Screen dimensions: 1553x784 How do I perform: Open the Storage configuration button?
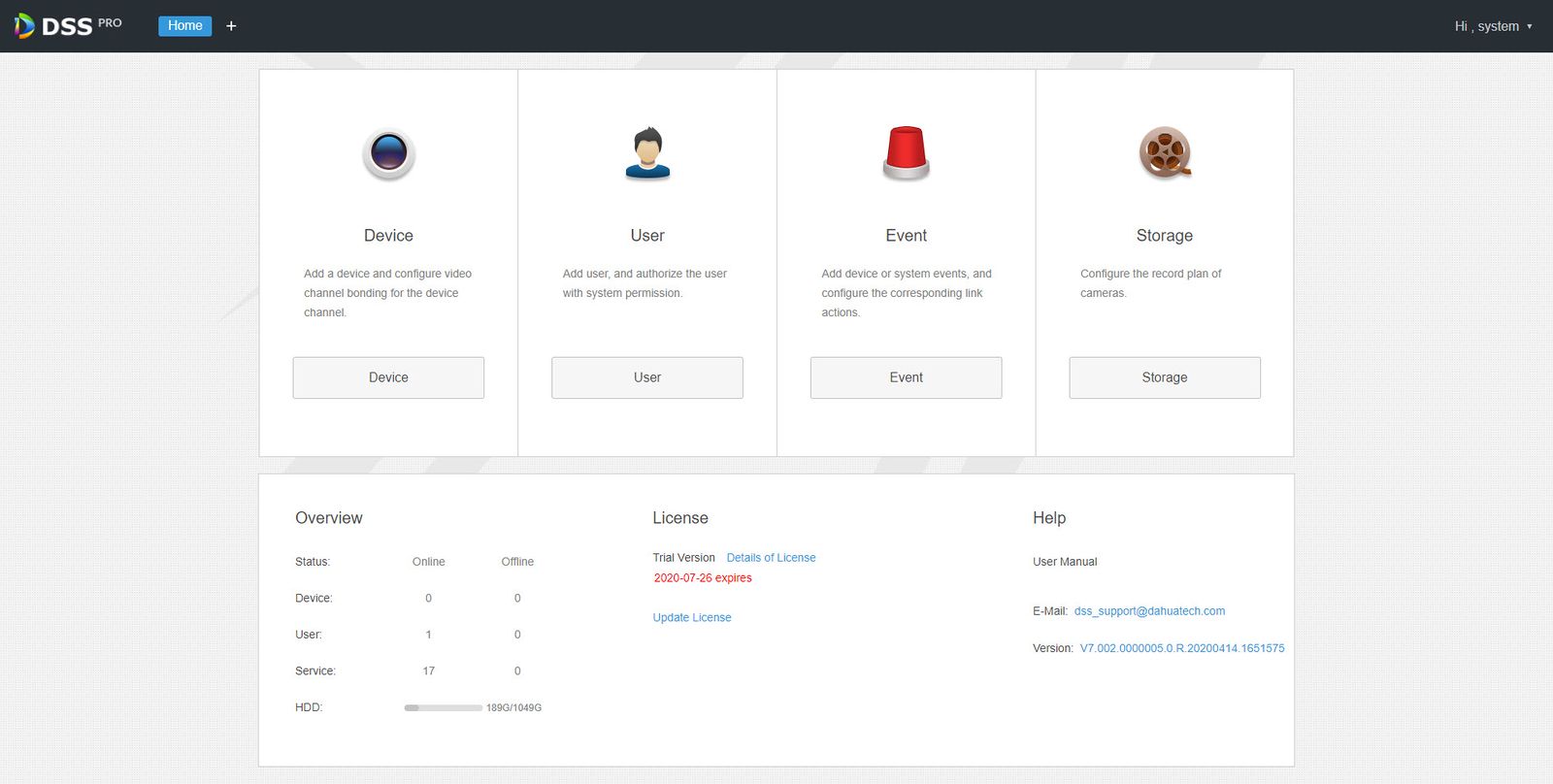pyautogui.click(x=1165, y=377)
